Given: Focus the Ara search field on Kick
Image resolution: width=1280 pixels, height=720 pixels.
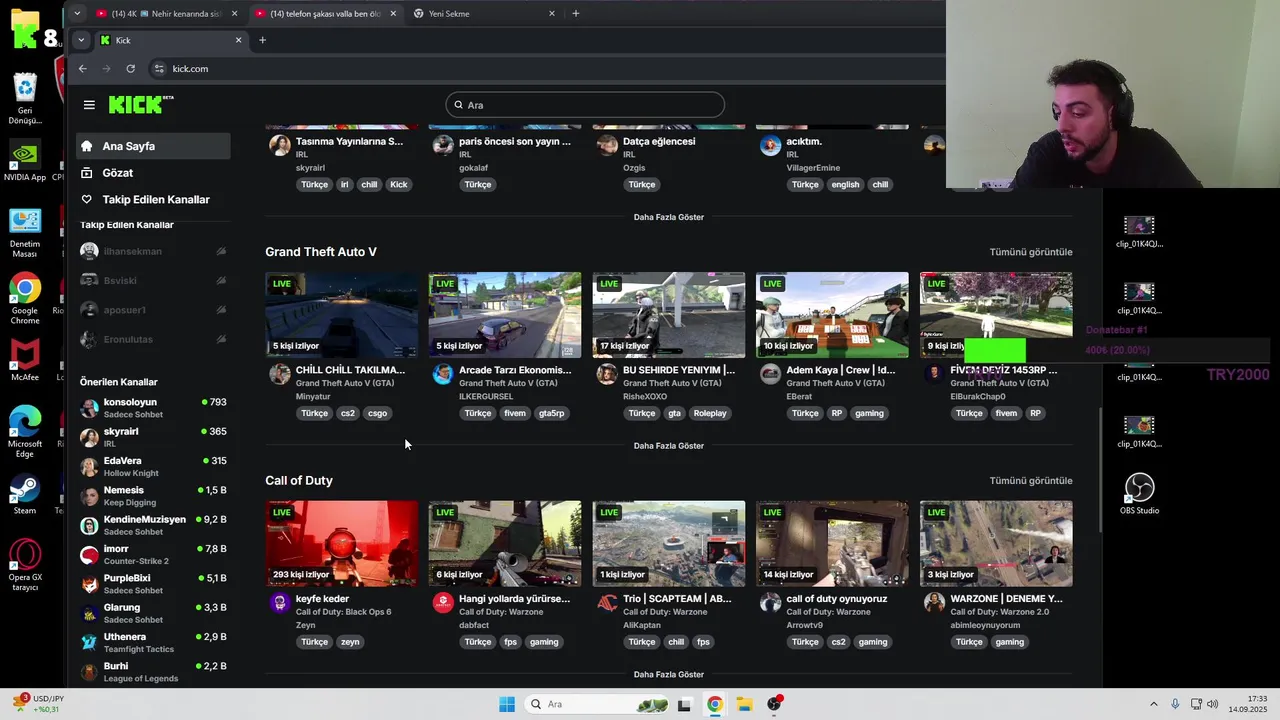Looking at the screenshot, I should [585, 105].
